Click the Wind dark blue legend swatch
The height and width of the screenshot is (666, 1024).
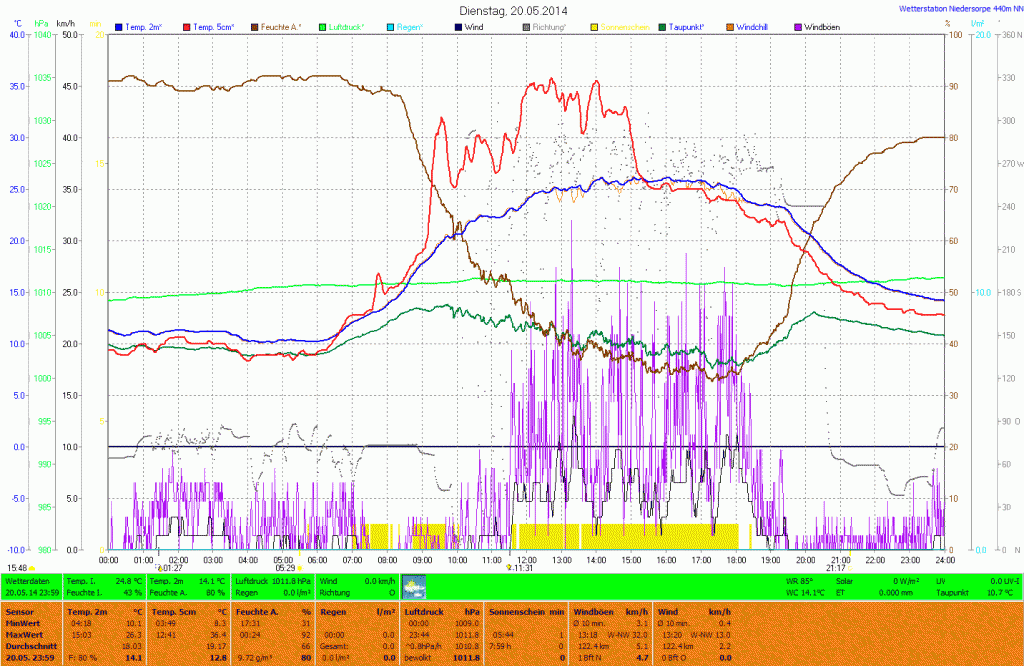pos(457,26)
